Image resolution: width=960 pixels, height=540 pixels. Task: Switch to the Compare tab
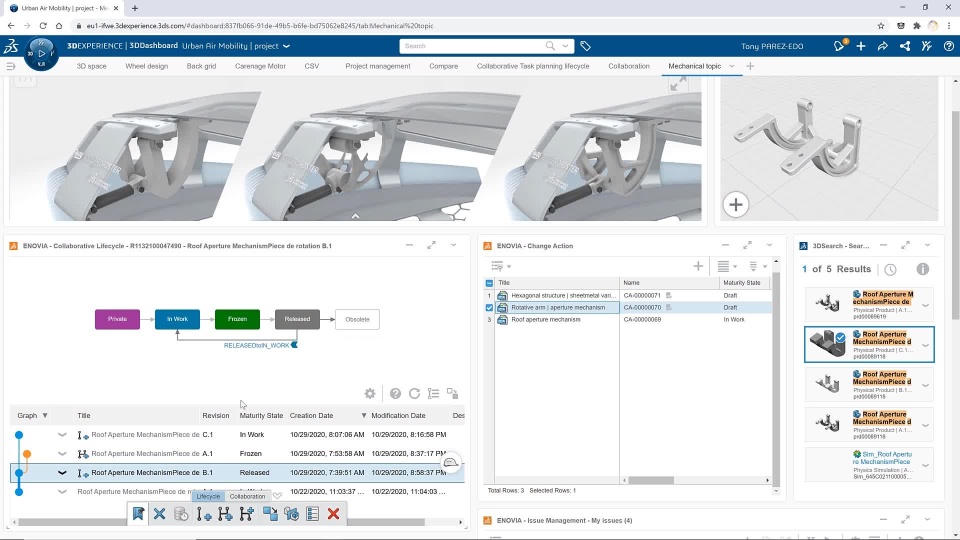(443, 66)
